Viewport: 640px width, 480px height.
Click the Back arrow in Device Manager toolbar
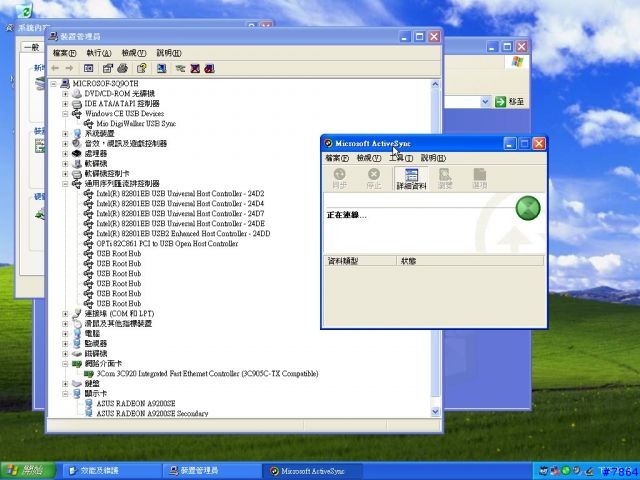[56, 68]
